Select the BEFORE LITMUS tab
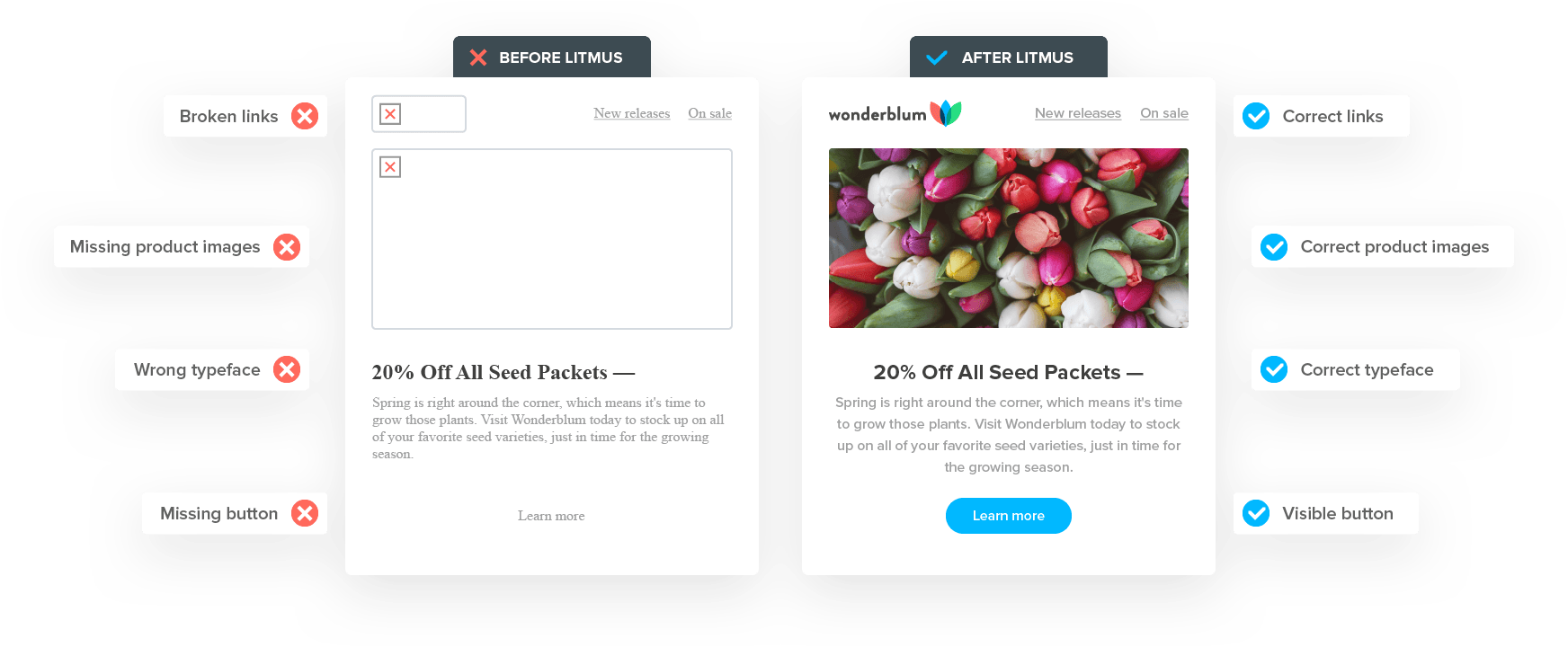The image size is (1568, 647). coord(552,57)
